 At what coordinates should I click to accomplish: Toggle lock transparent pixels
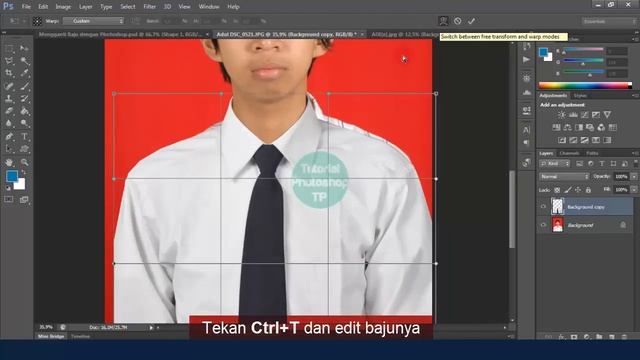click(x=557, y=190)
